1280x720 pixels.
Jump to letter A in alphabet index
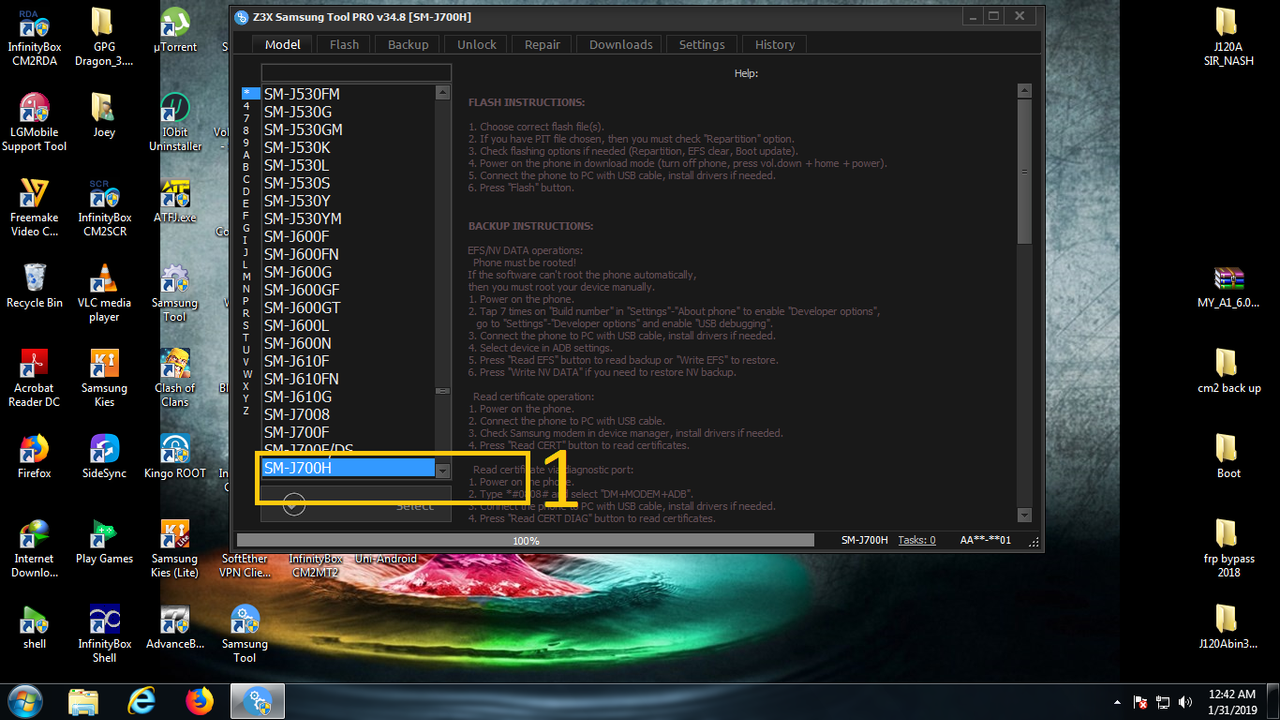point(246,155)
